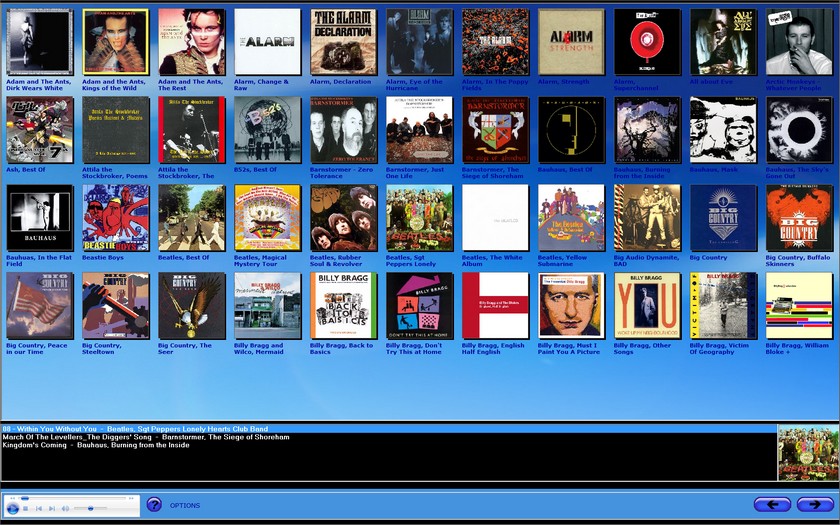Go to the previous page of albums
This screenshot has height=525, width=840.
click(x=772, y=505)
